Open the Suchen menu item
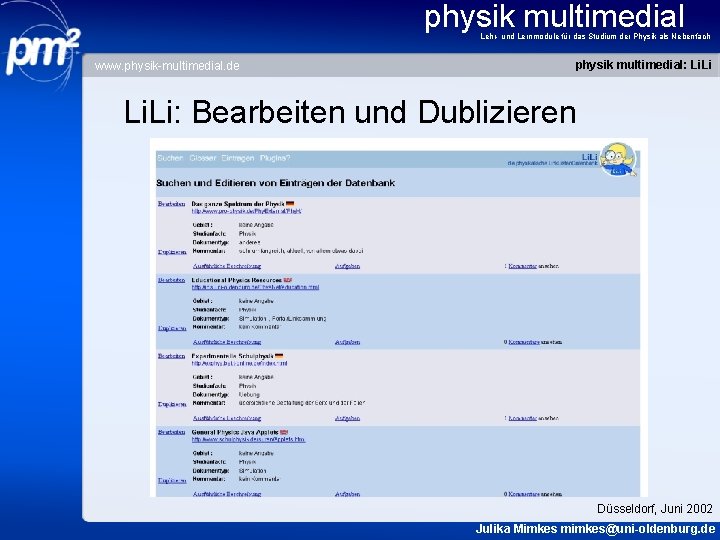This screenshot has width=720, height=540. (x=170, y=158)
